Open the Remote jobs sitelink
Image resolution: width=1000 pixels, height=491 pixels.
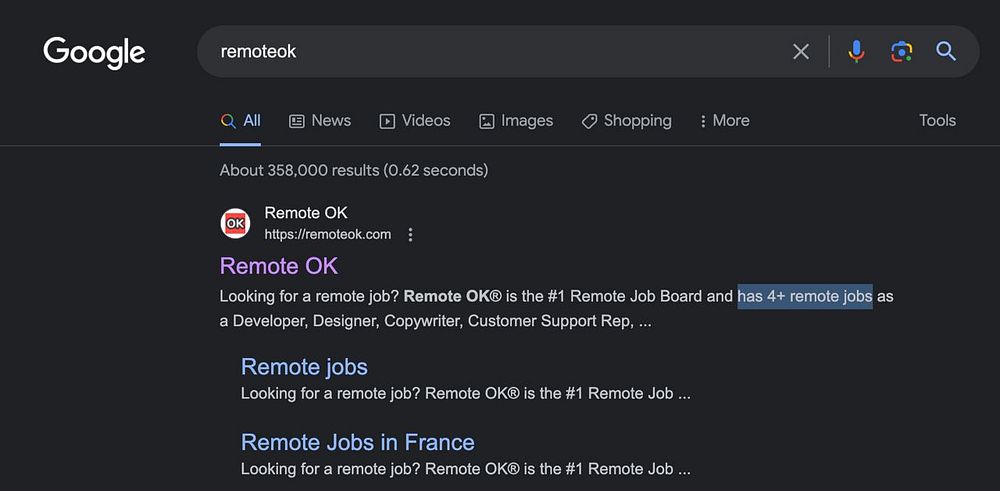coord(304,367)
